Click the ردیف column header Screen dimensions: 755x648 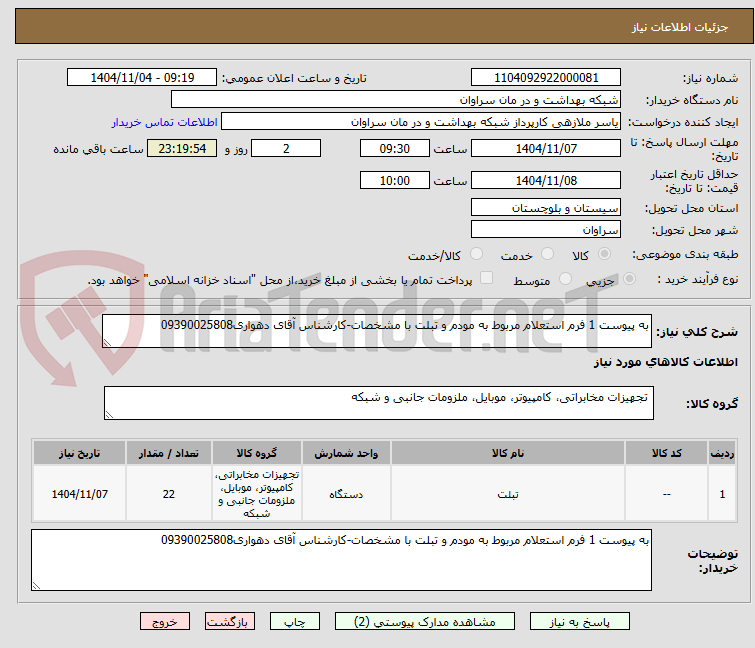point(722,453)
